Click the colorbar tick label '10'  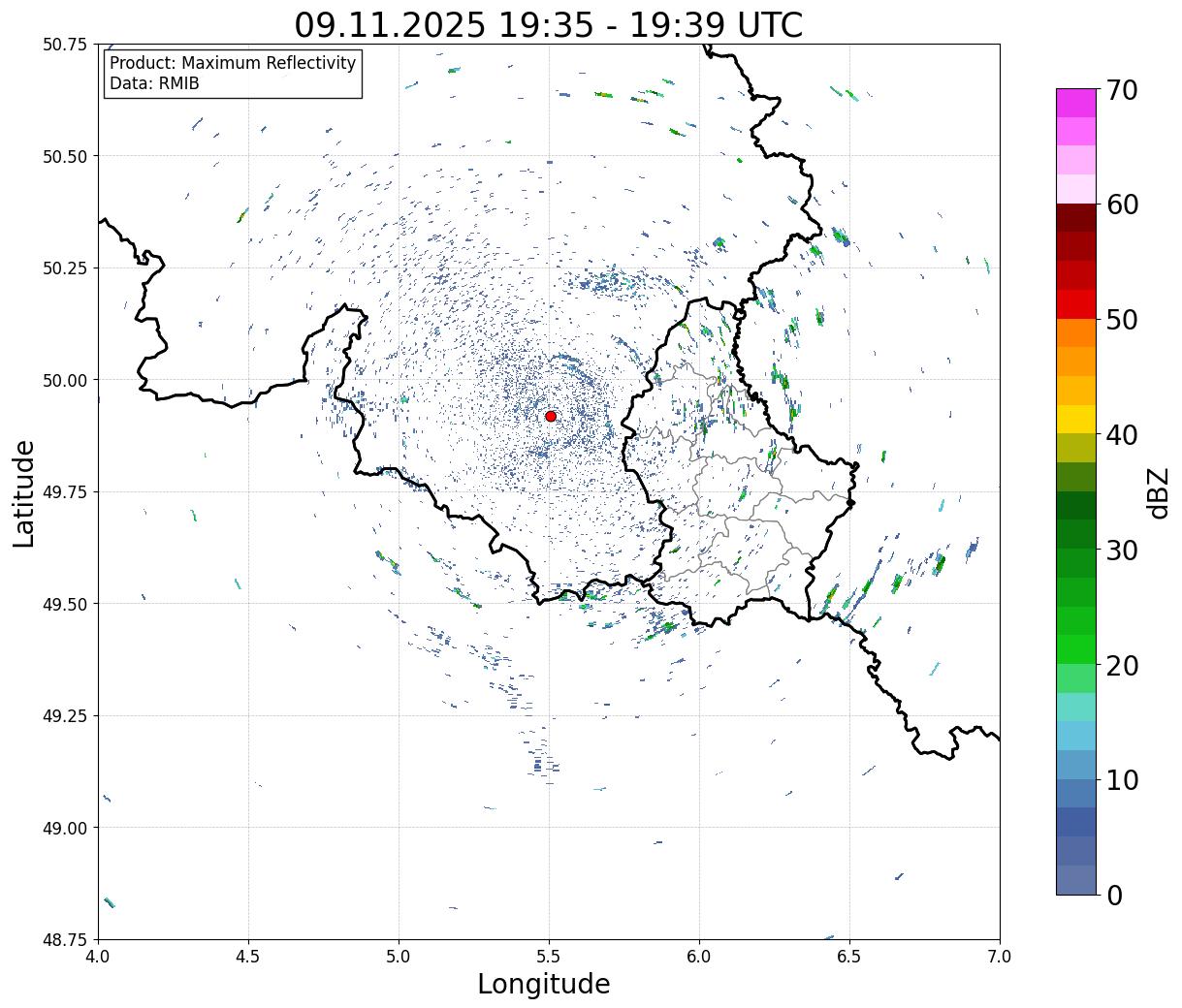[x=1121, y=779]
